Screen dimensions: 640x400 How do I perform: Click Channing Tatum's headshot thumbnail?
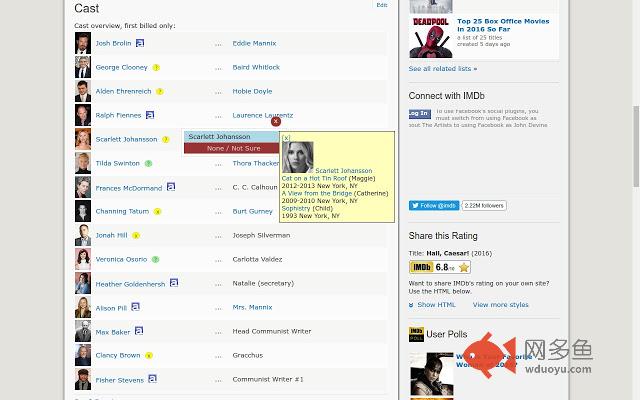[x=83, y=211]
